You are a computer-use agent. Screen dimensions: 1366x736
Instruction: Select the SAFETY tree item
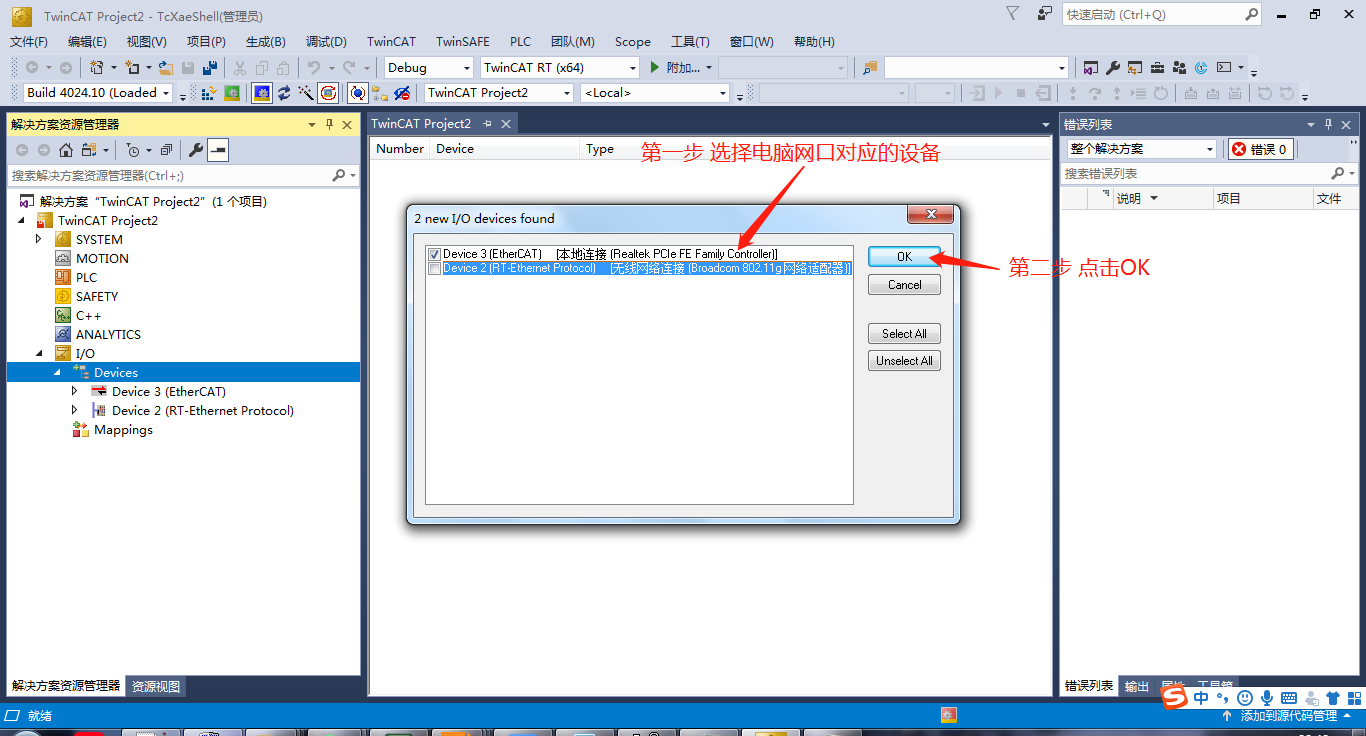[x=97, y=296]
